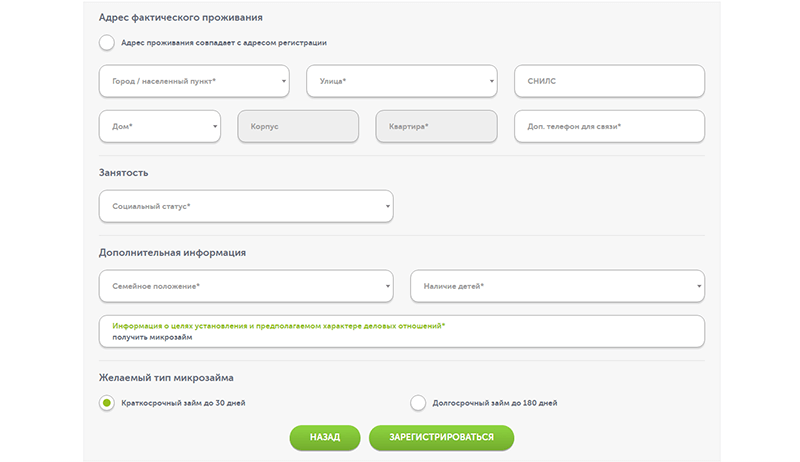
Task: Click the business relations purpose field
Action: tap(402, 331)
